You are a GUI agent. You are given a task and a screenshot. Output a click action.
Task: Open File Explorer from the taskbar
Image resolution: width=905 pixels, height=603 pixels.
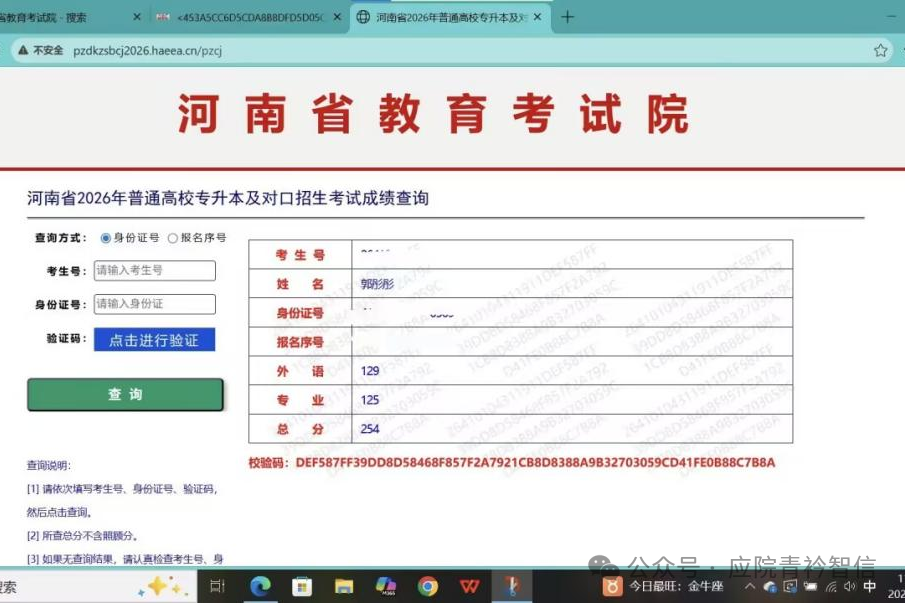344,587
